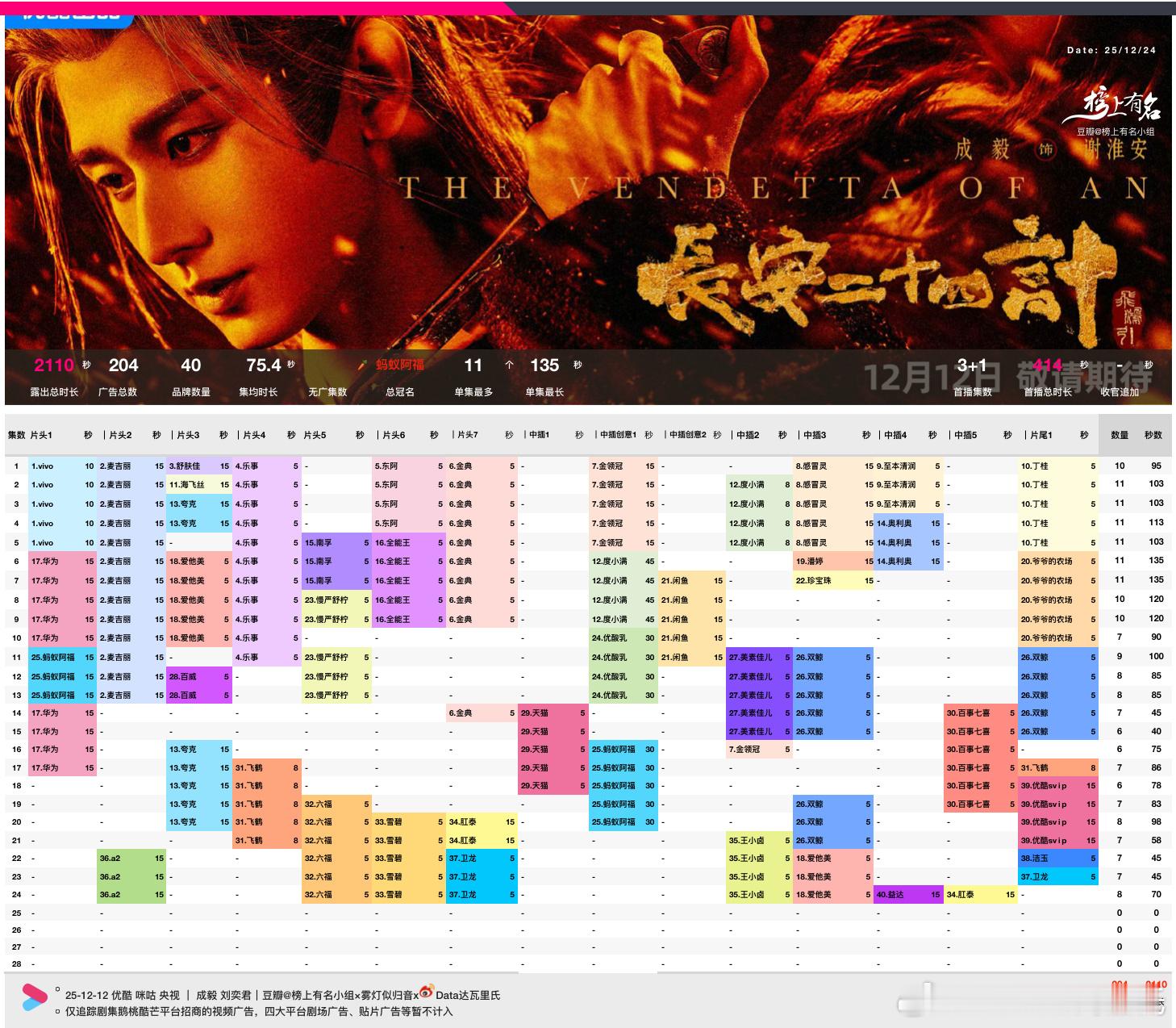1176x1028 pixels.
Task: Select the 片头3 column header
Action: tap(188, 435)
